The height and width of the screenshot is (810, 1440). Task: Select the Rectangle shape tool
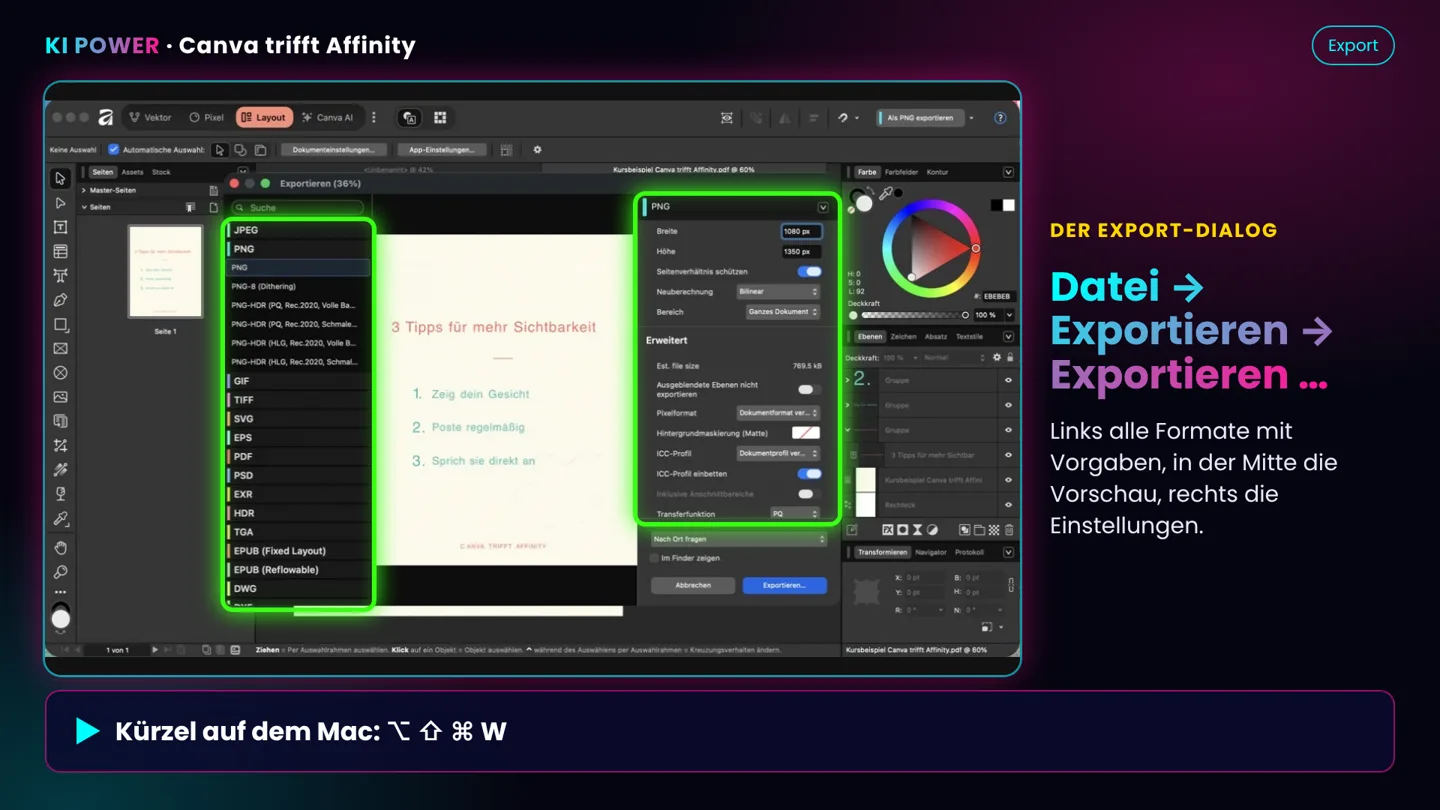coord(61,324)
